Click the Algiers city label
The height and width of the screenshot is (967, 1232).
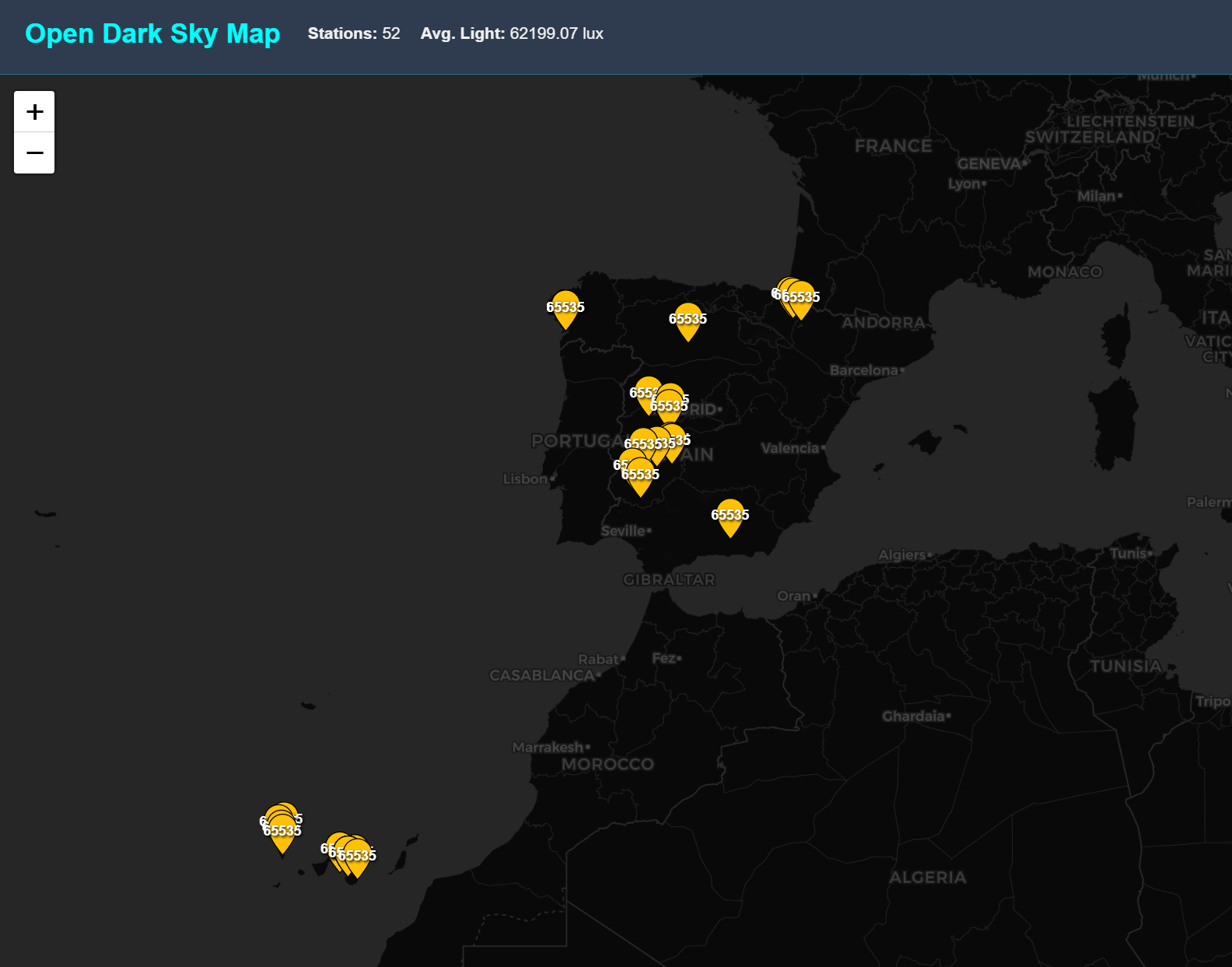coord(902,555)
